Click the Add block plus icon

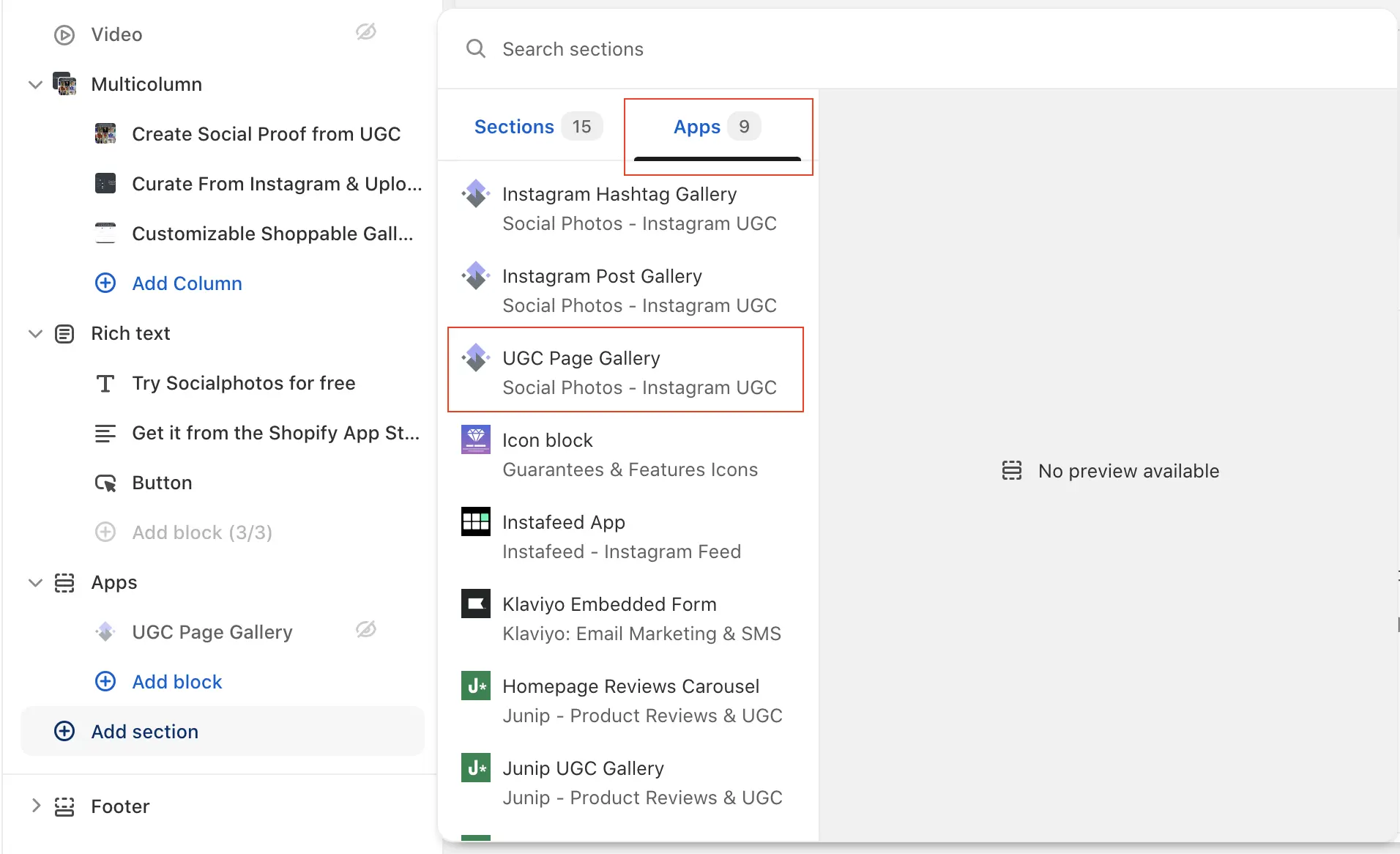point(105,681)
